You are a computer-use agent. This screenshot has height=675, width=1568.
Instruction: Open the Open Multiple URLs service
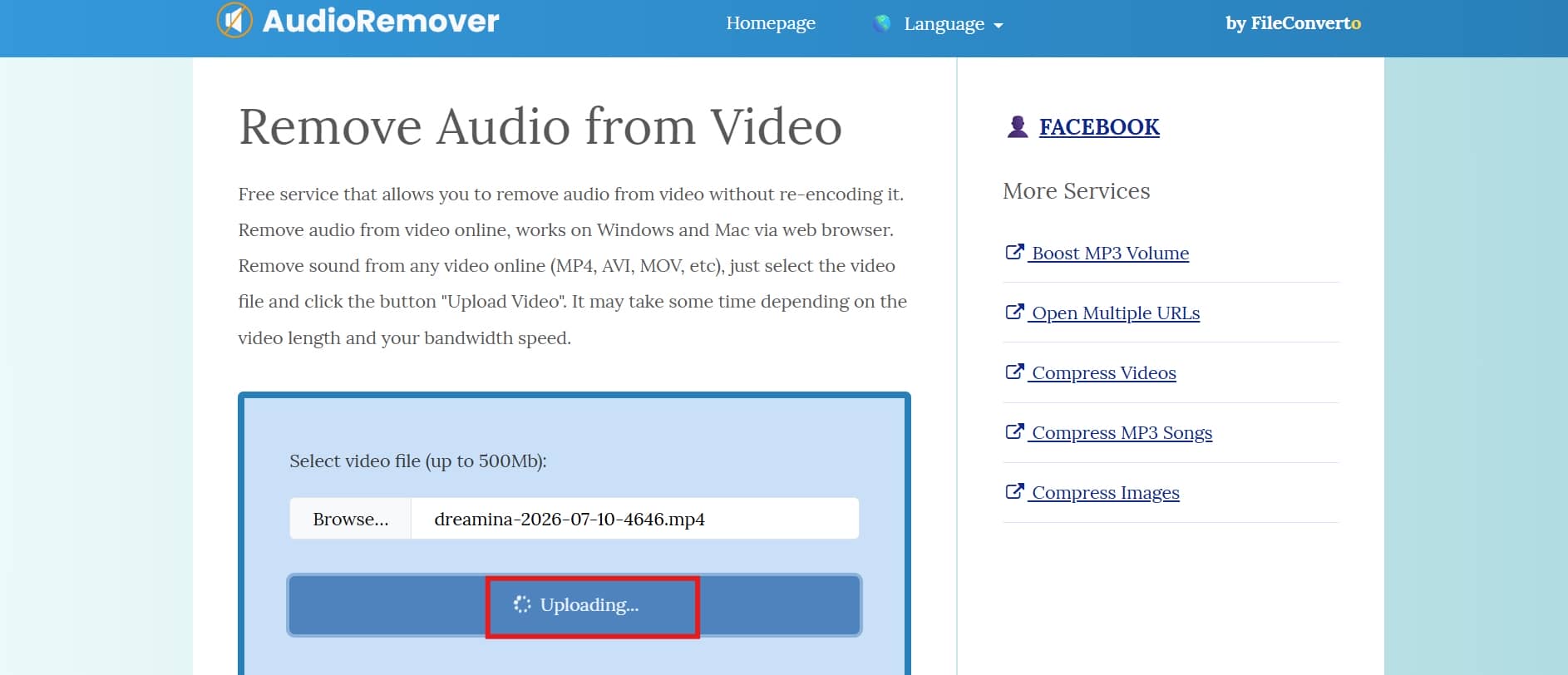[1116, 313]
